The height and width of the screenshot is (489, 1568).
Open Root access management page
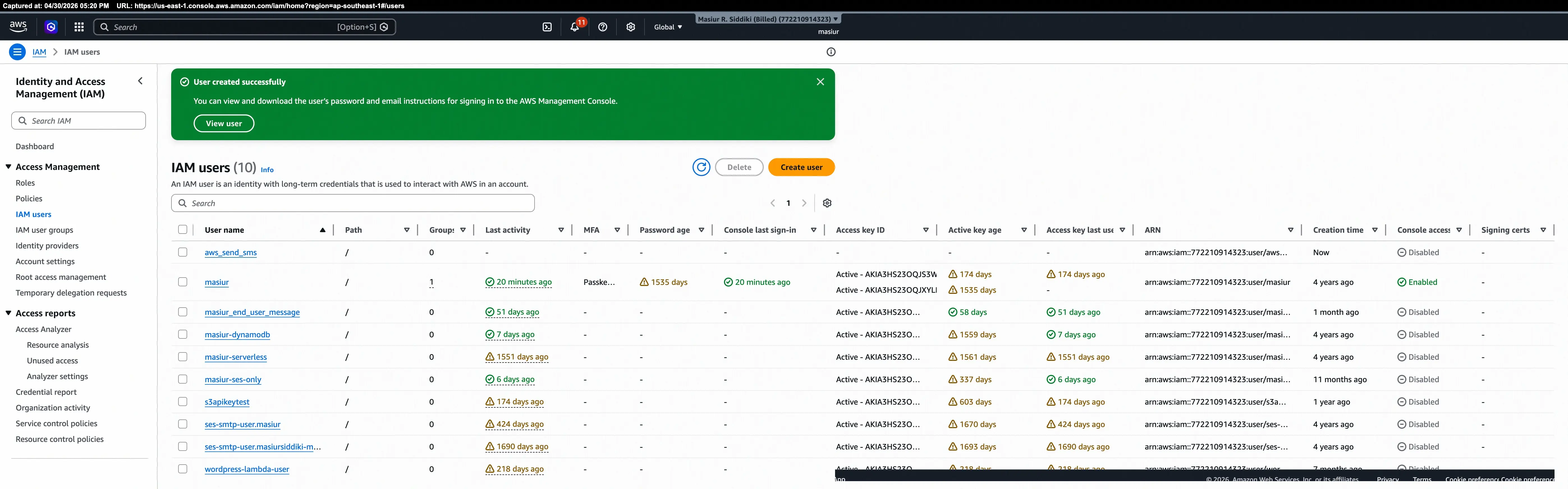click(x=61, y=277)
